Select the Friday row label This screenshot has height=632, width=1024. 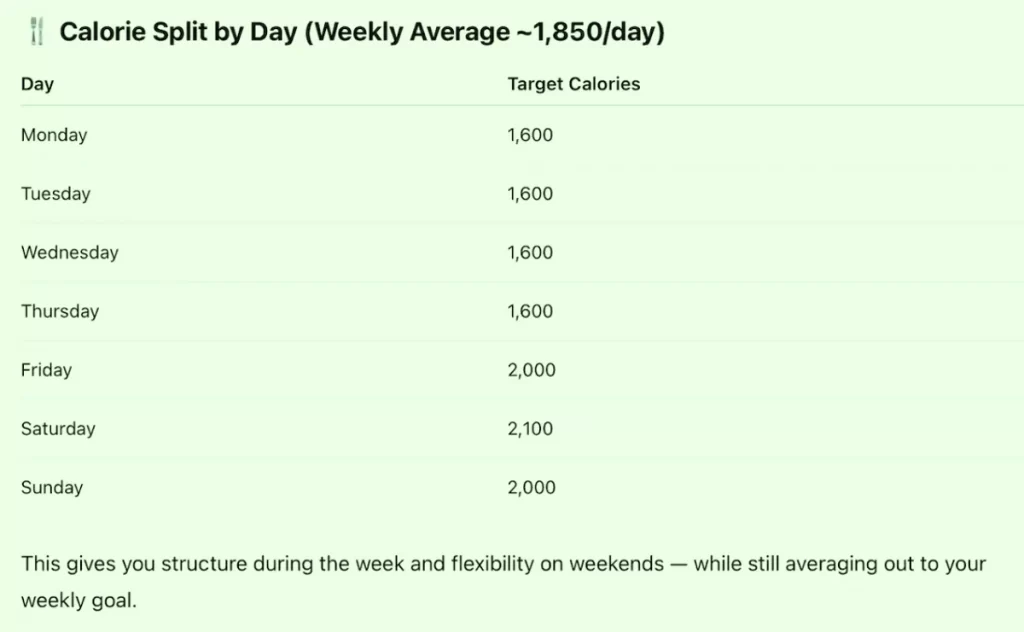coord(46,370)
